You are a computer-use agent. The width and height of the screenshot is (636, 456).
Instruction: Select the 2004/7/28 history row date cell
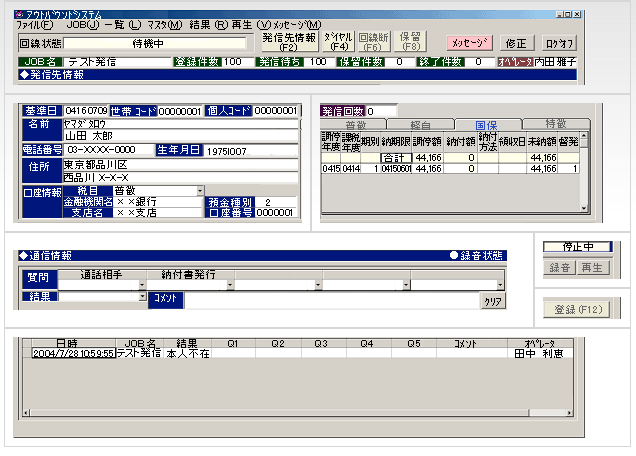click(73, 353)
